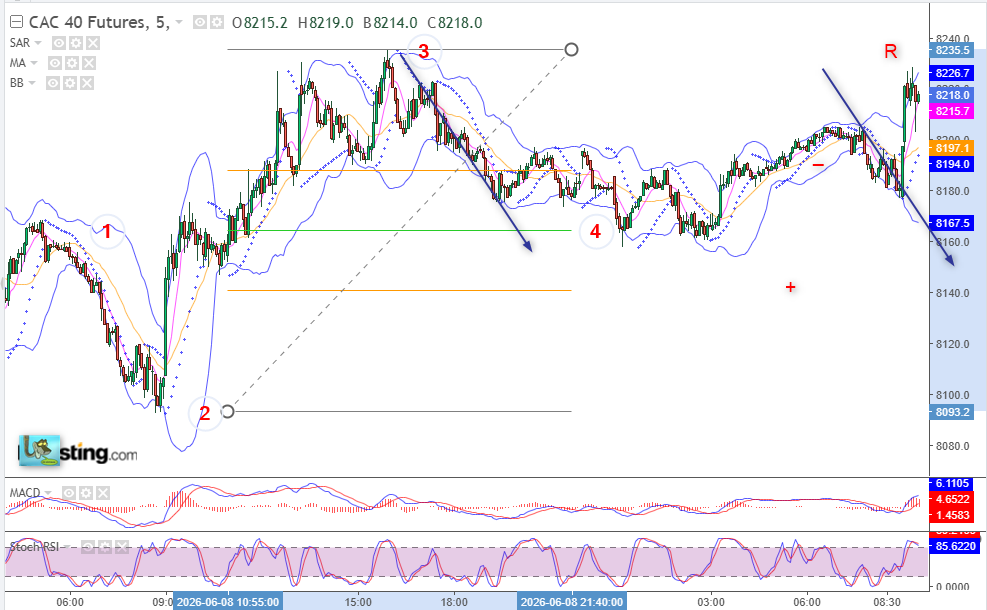Remove the Stoch RSI indicator
Viewport: 987px width, 610px height.
tap(121, 547)
